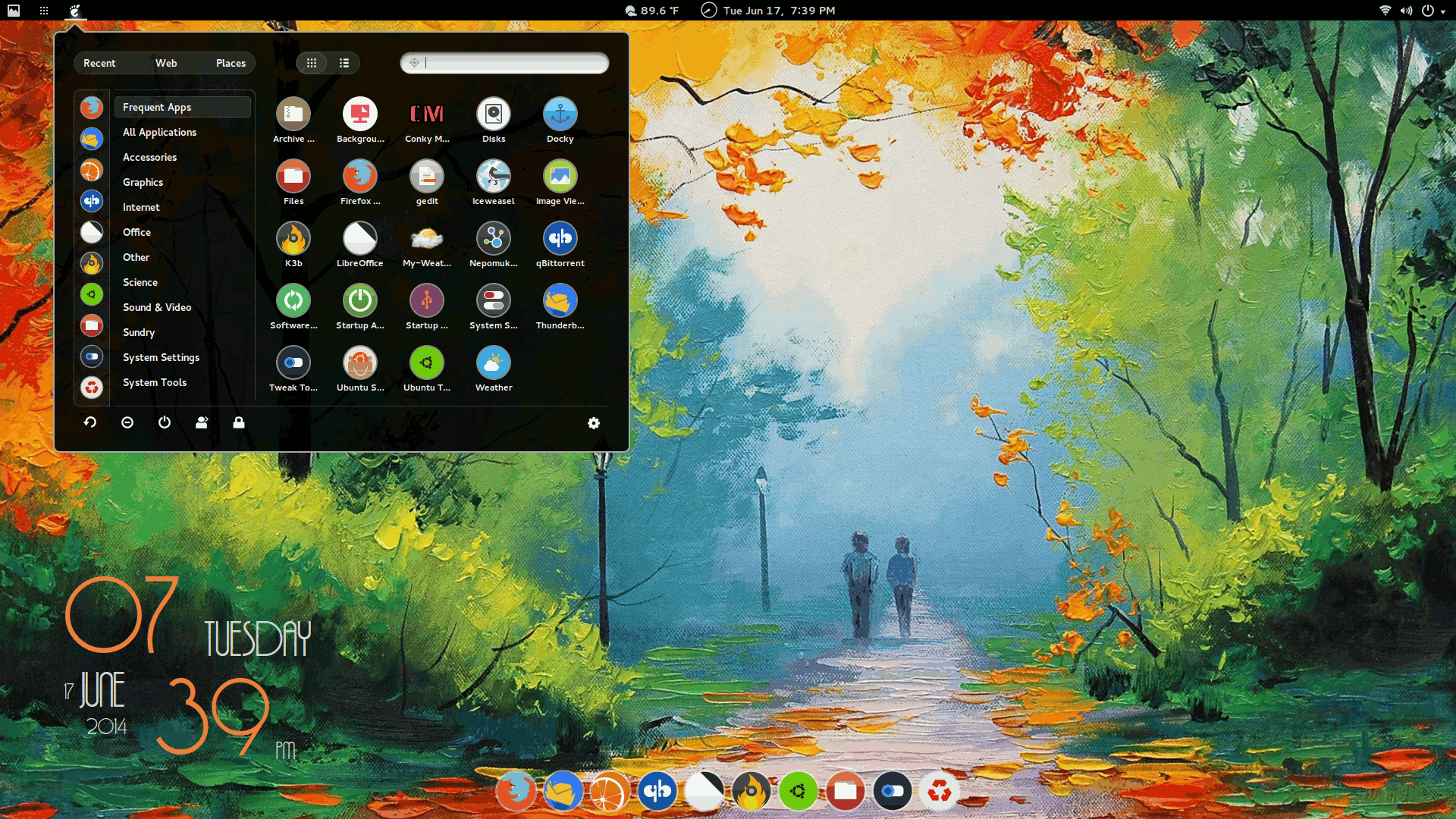Select Internet category

coord(183,207)
